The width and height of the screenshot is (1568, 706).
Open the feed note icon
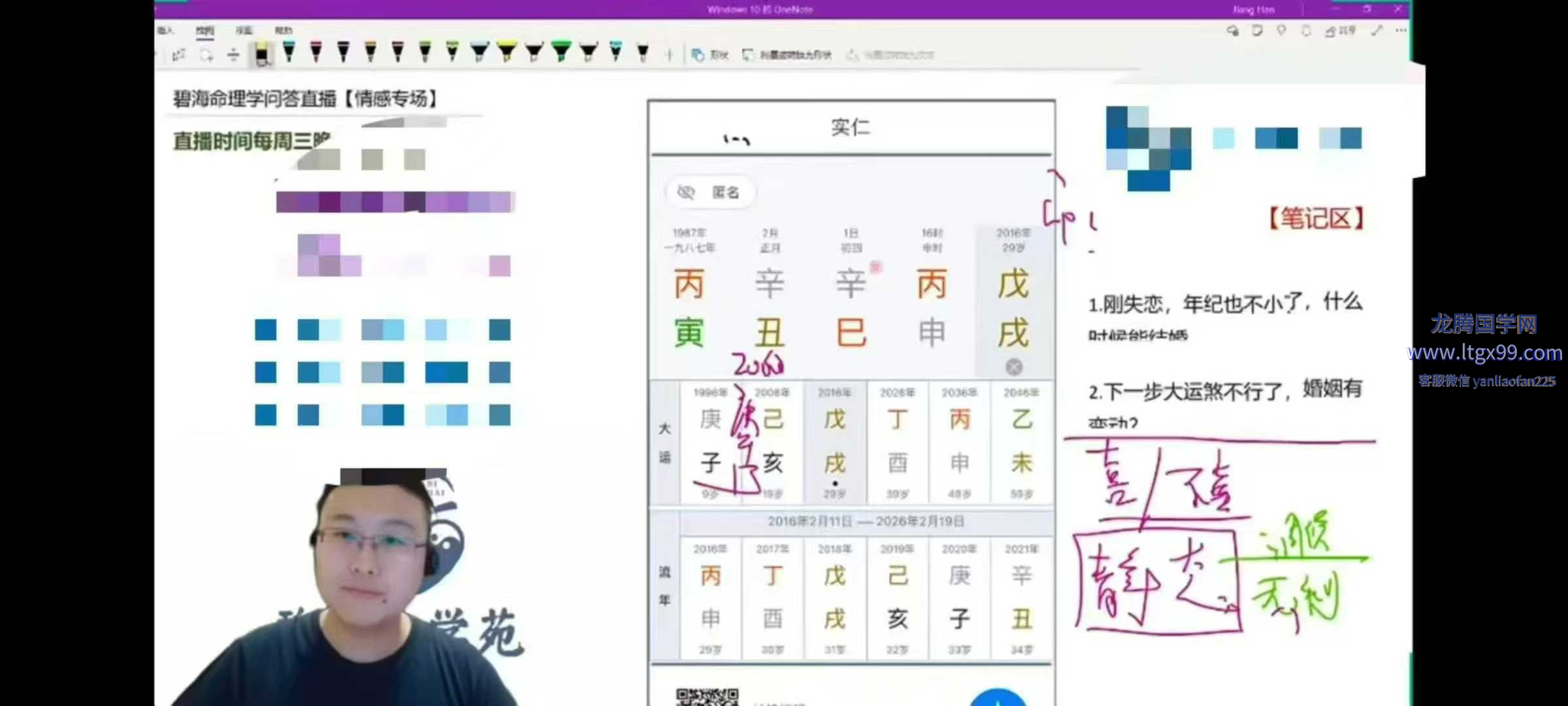[x=1257, y=30]
